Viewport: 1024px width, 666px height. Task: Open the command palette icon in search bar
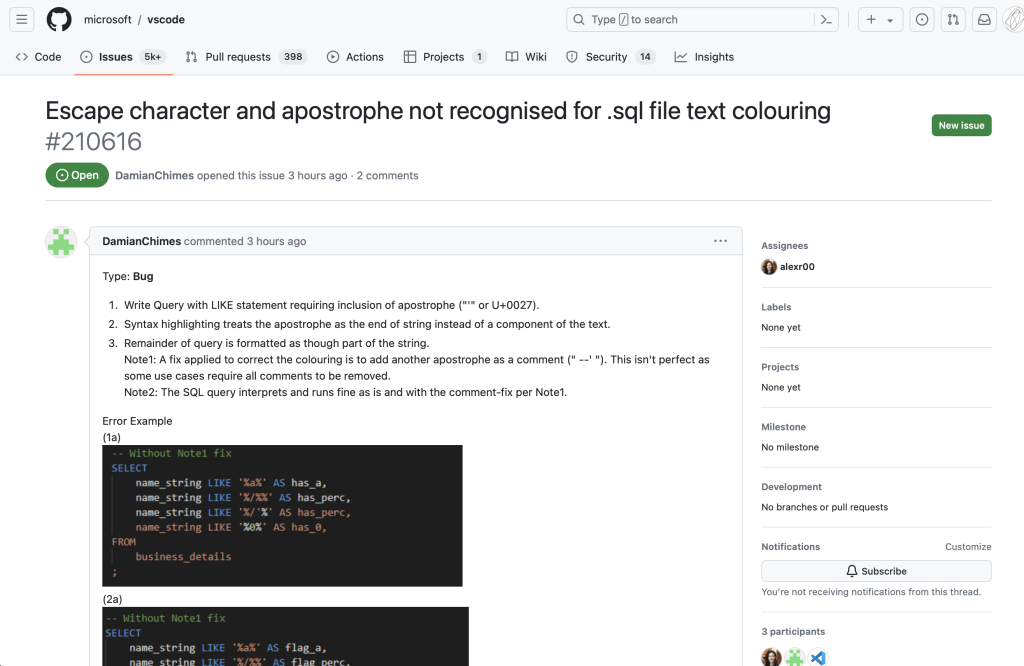click(x=826, y=20)
